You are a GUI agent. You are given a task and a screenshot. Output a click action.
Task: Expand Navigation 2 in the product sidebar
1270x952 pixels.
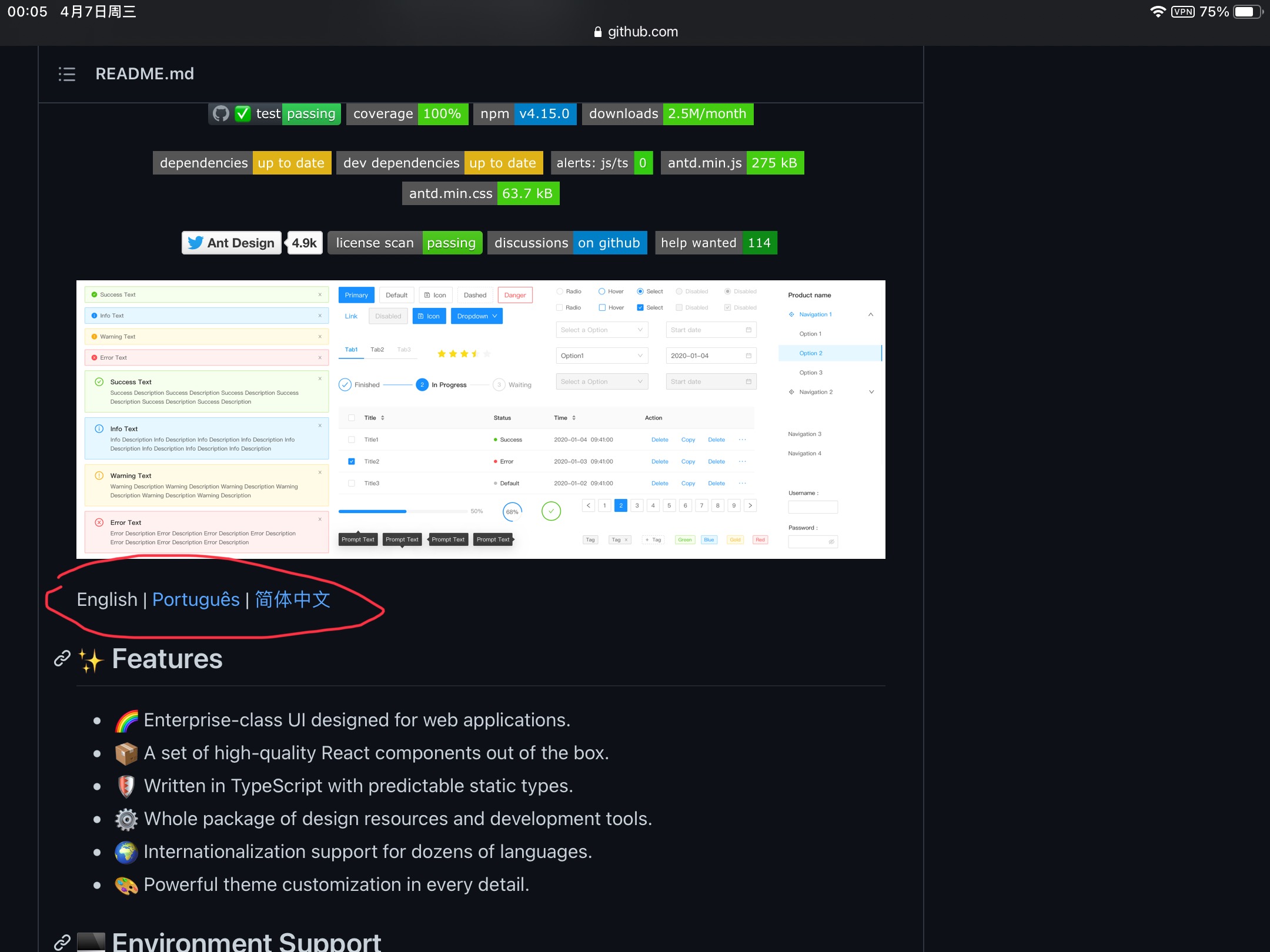871,392
